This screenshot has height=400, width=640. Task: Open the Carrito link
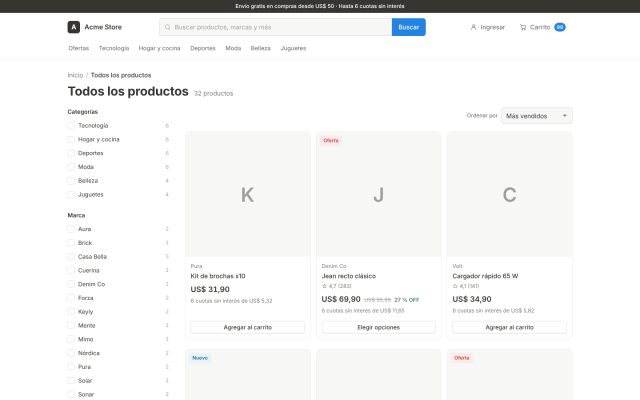(x=542, y=27)
